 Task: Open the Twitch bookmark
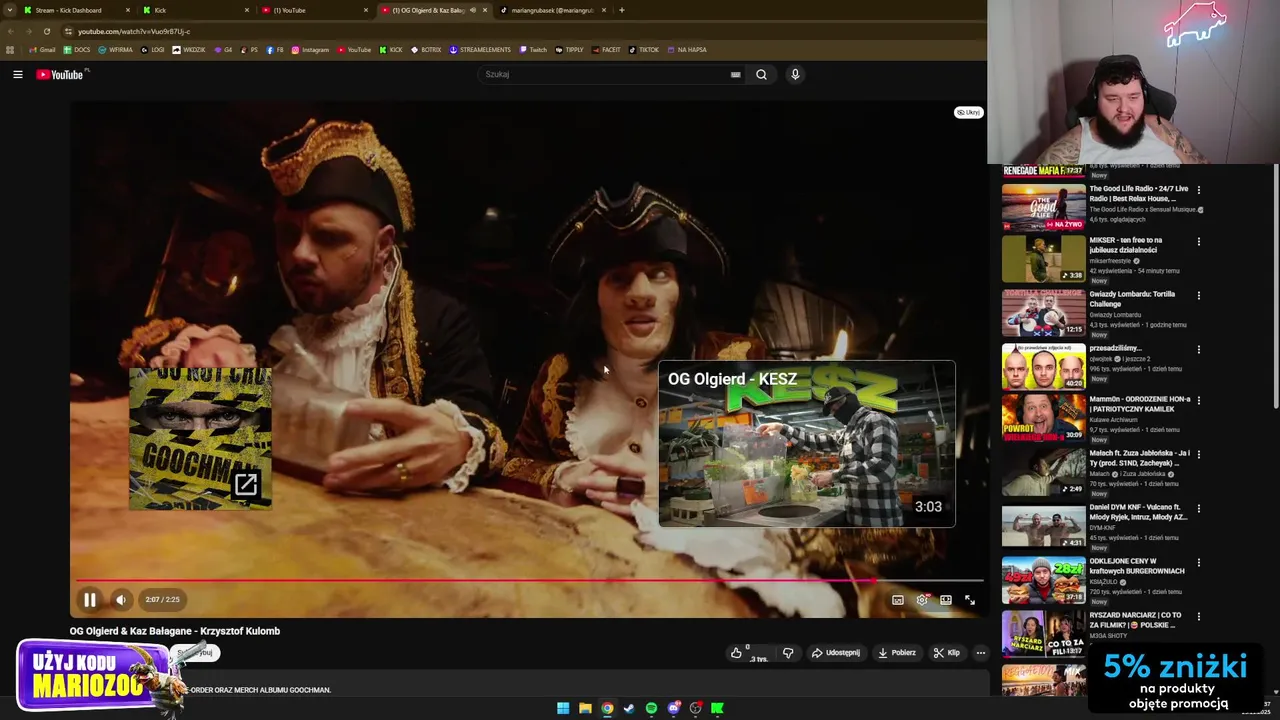tap(533, 50)
